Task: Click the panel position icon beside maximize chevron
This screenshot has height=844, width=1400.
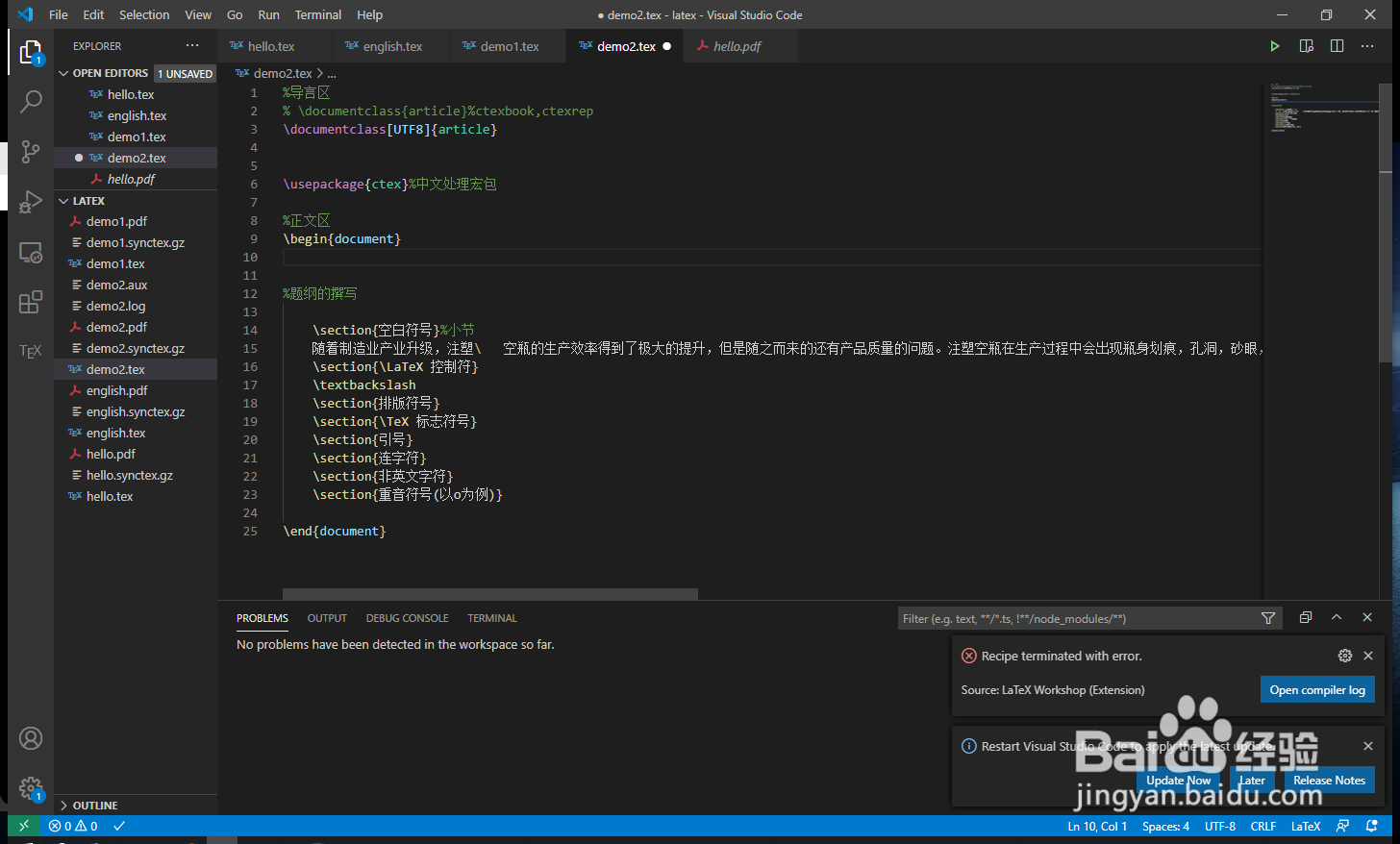Action: pyautogui.click(x=1306, y=617)
